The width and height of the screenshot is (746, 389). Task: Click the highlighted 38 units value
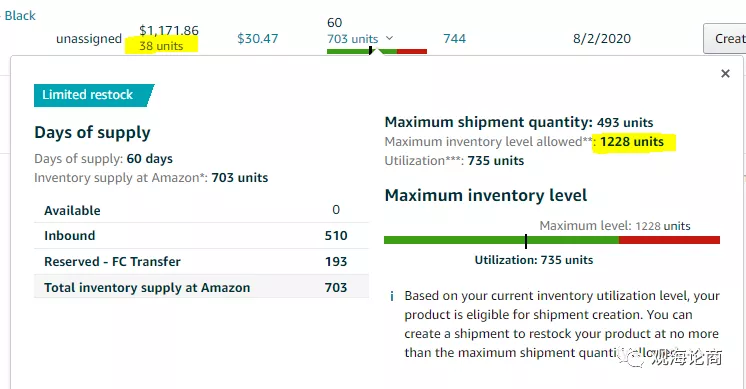tap(161, 46)
